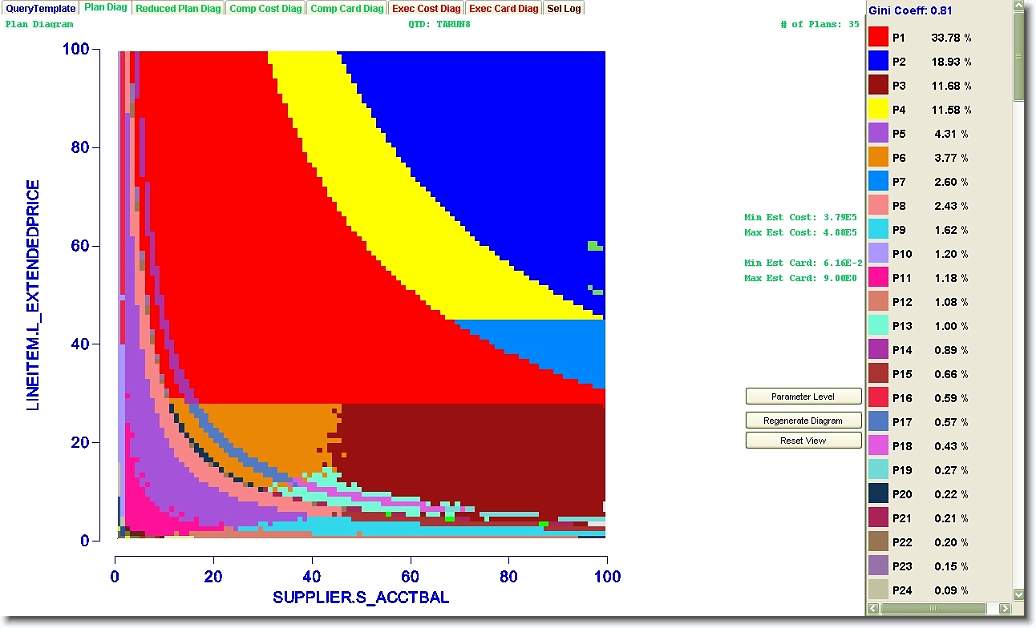1036x628 pixels.
Task: Show the Sel Log tab
Action: tap(563, 8)
